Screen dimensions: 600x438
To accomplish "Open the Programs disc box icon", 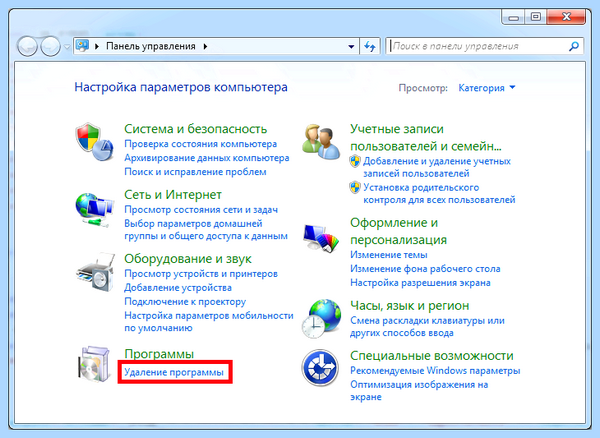I will point(94,364).
